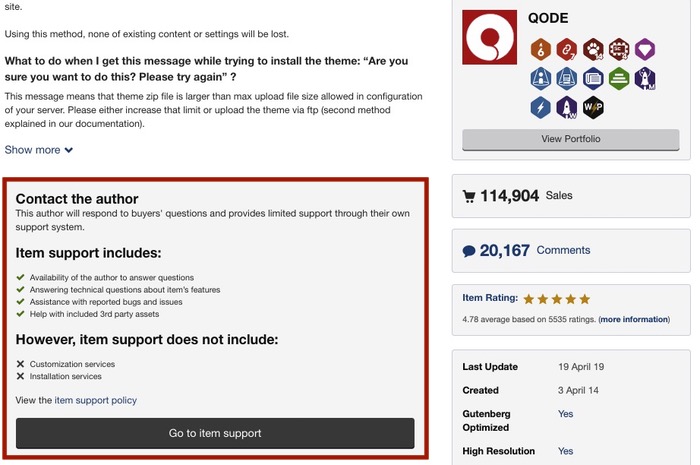Click the blue newspaper-style badge
The image size is (700, 465).
(593, 79)
